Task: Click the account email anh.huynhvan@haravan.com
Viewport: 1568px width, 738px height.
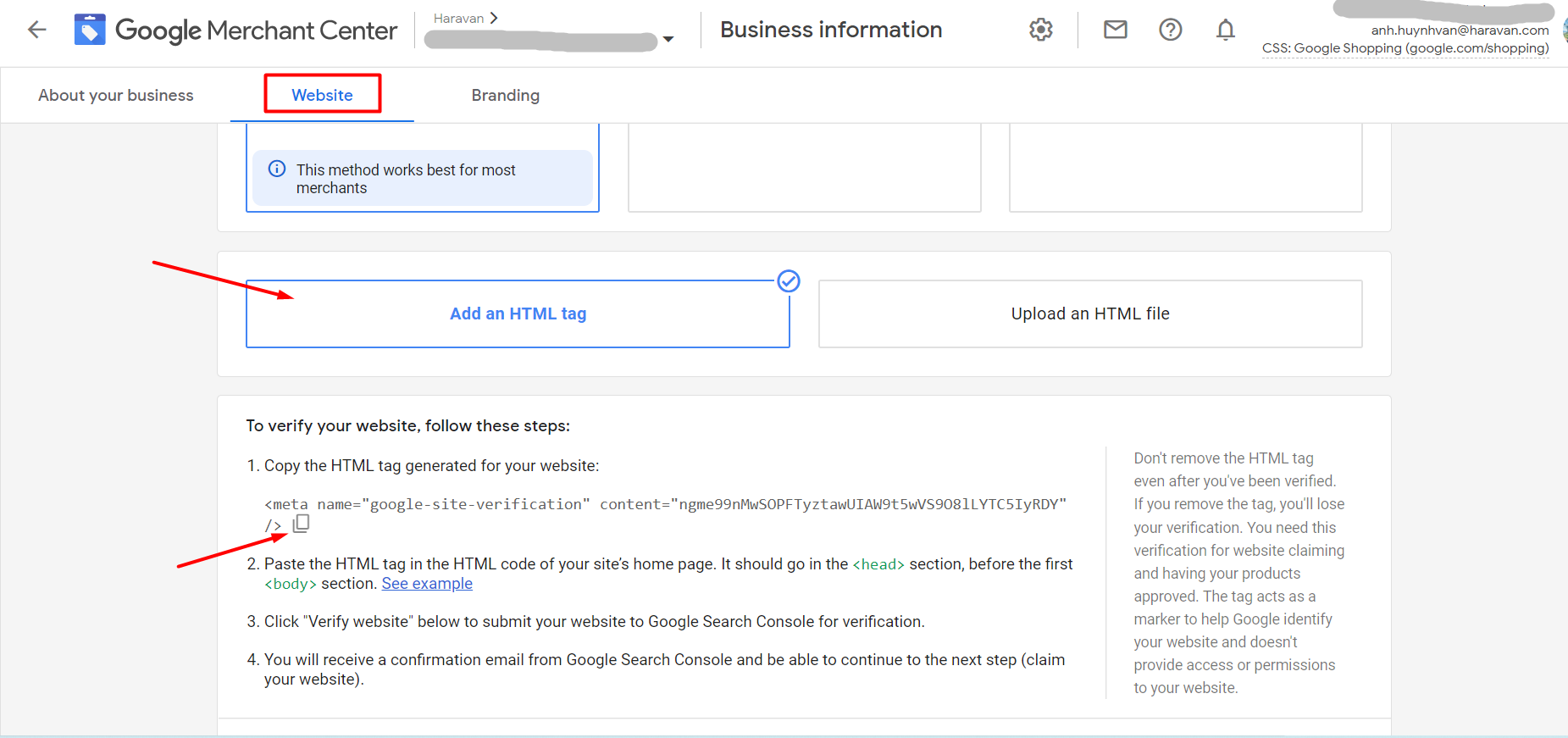Action: [x=1460, y=31]
